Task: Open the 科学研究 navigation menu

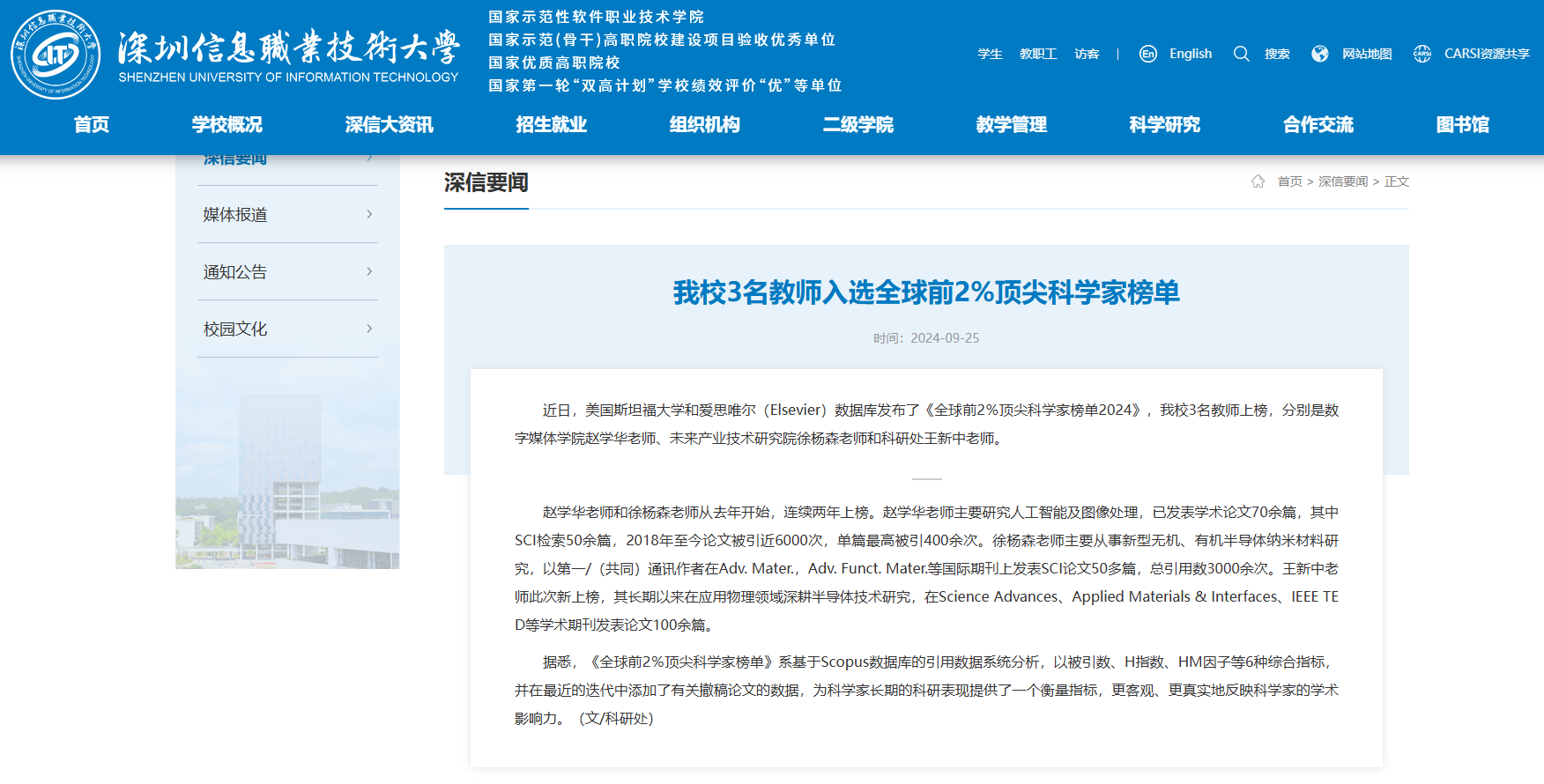Action: click(1164, 125)
